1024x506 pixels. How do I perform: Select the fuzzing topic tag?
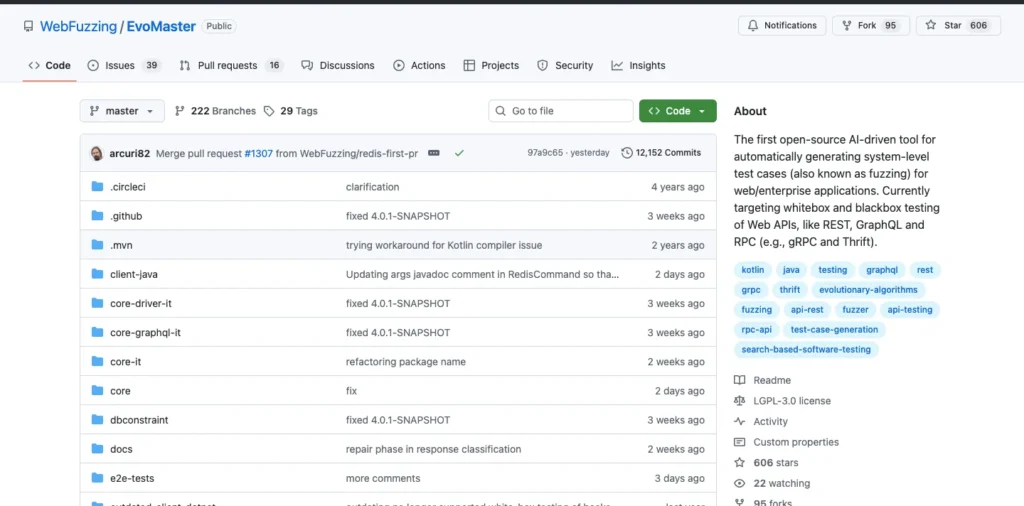[756, 309]
